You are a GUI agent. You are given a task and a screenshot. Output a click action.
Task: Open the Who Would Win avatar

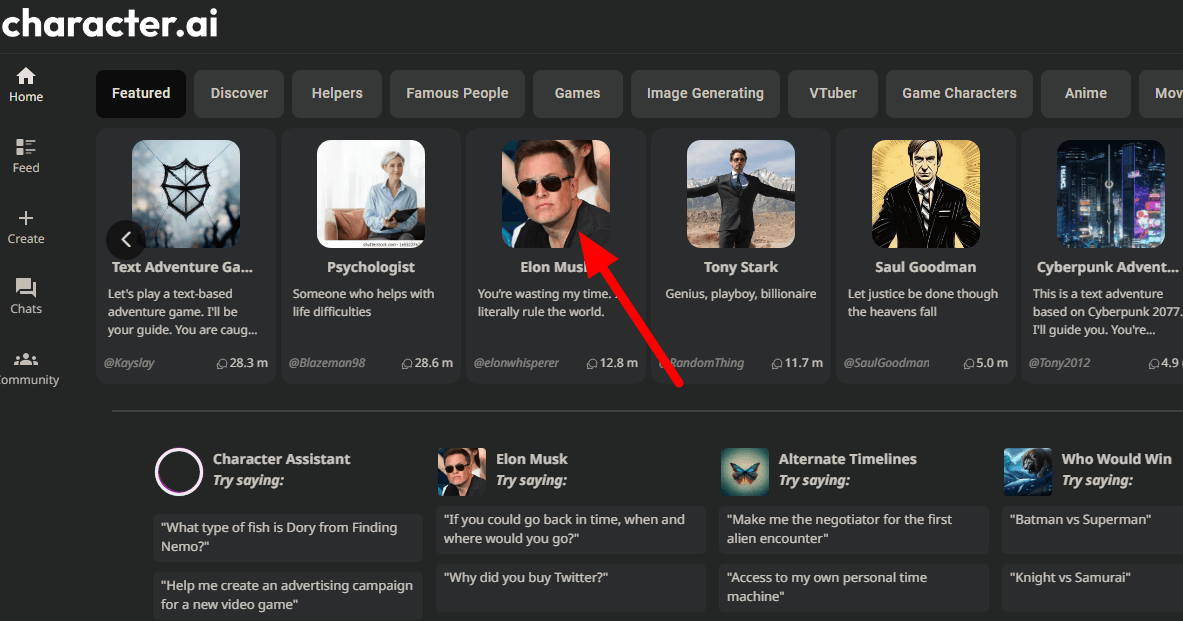pyautogui.click(x=1028, y=472)
